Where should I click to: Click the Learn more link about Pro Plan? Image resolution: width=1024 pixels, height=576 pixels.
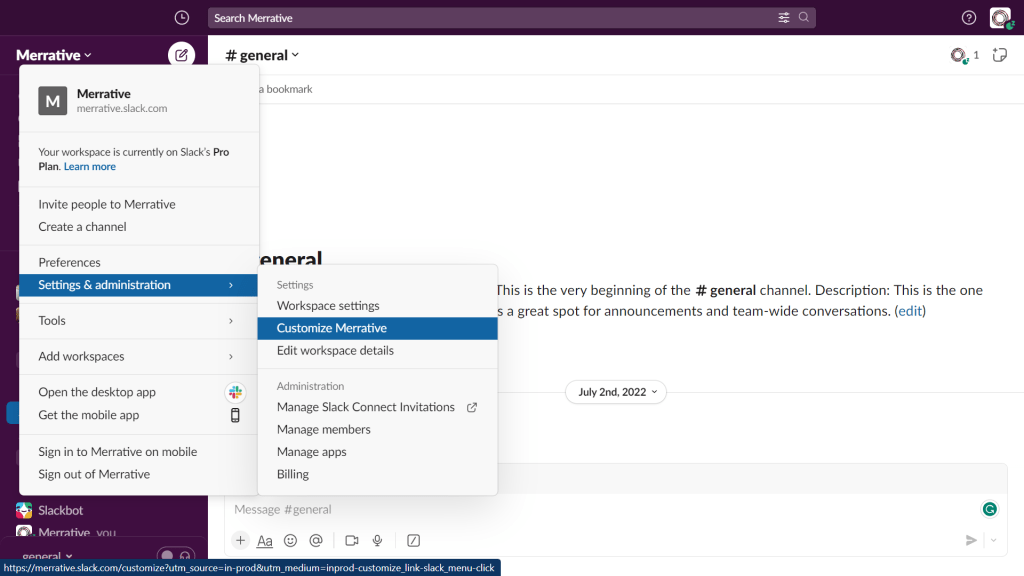(89, 166)
